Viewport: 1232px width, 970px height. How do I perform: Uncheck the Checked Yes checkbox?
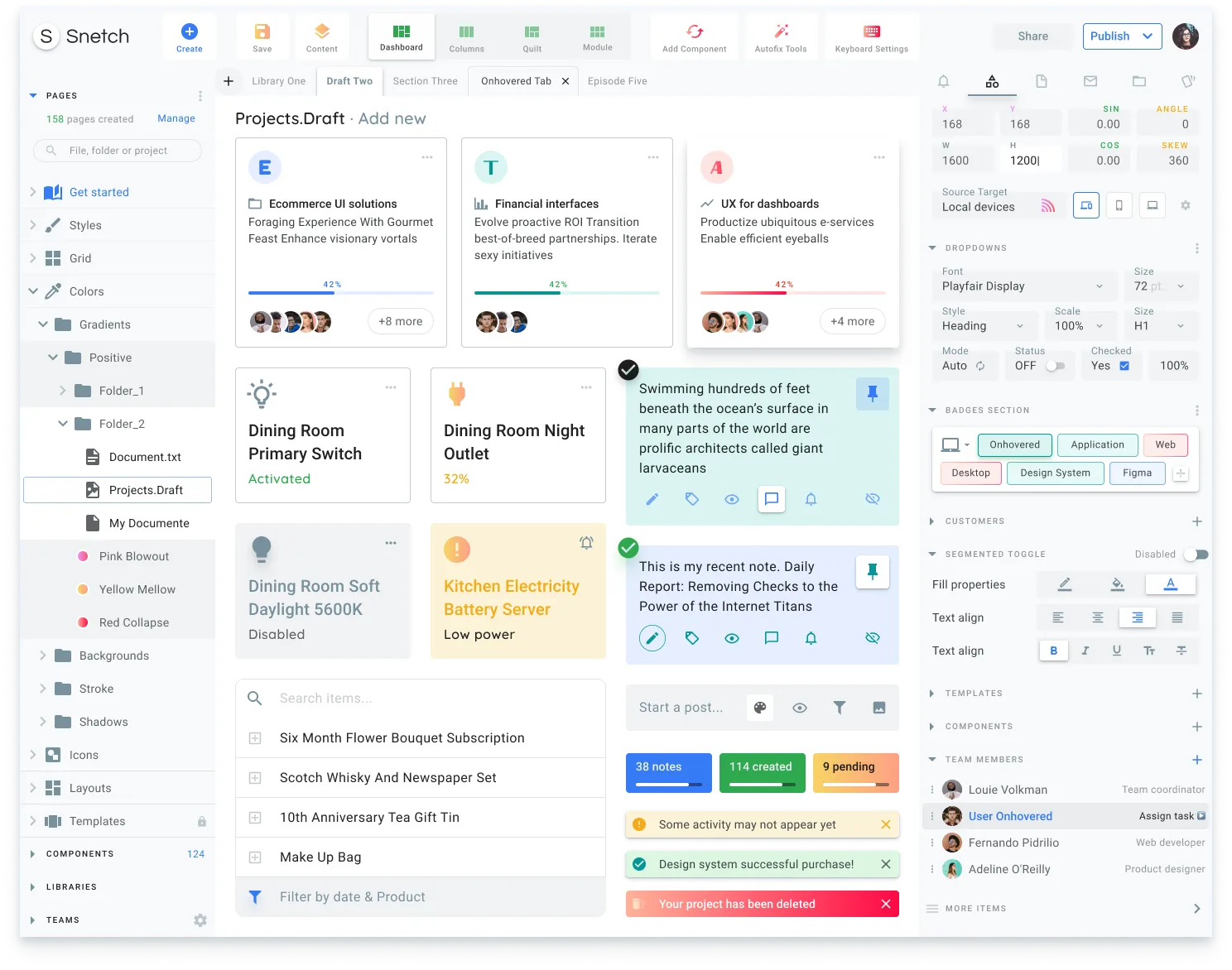1124,365
